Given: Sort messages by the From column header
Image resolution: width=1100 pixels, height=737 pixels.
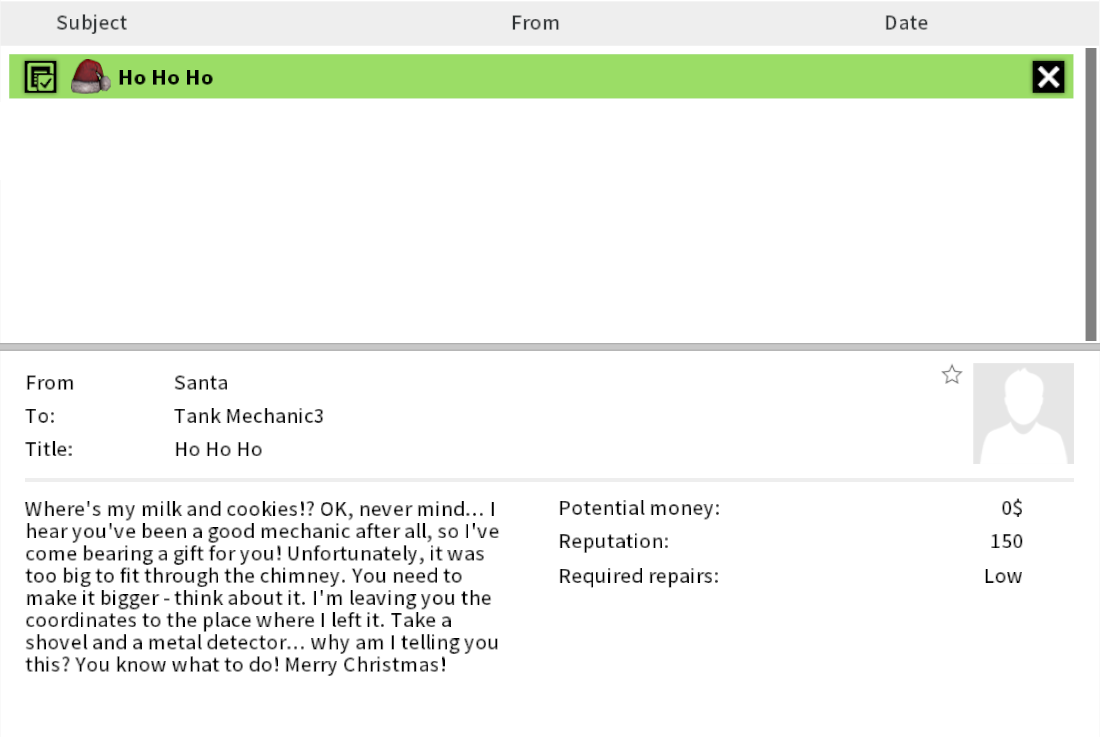Looking at the screenshot, I should click(535, 22).
